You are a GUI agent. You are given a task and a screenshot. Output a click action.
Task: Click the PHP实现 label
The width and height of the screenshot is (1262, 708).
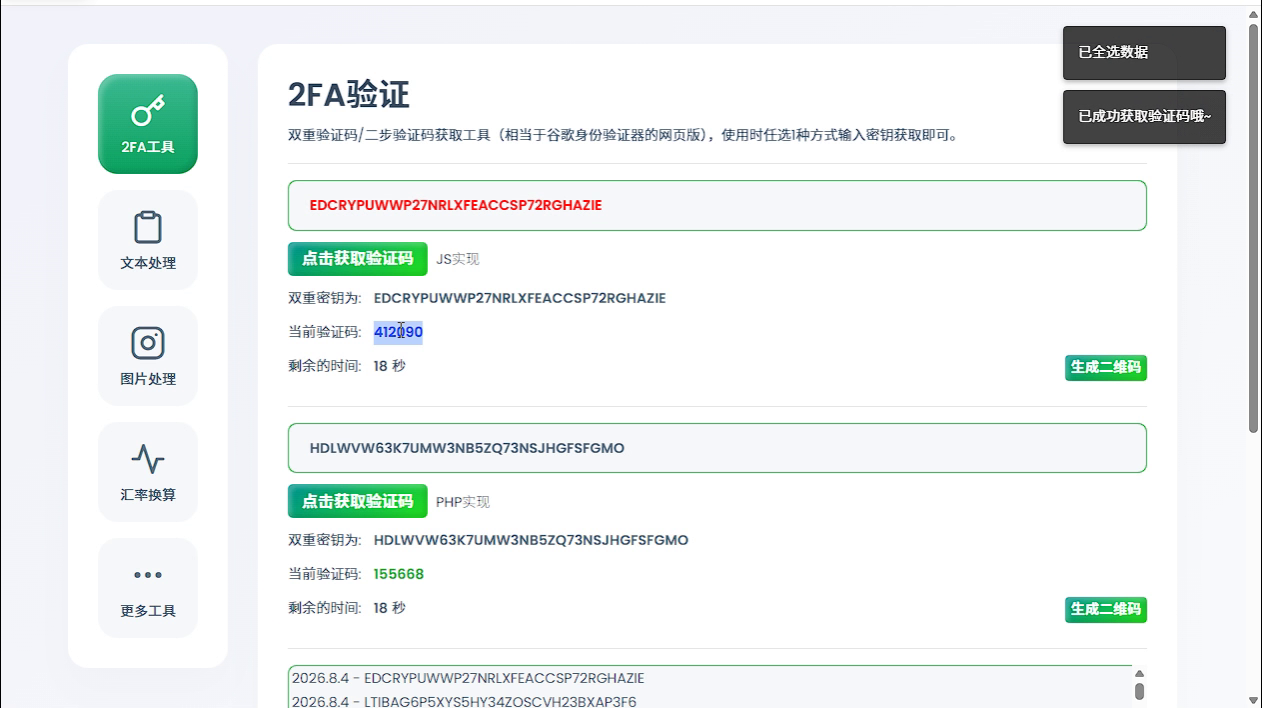[x=463, y=502]
